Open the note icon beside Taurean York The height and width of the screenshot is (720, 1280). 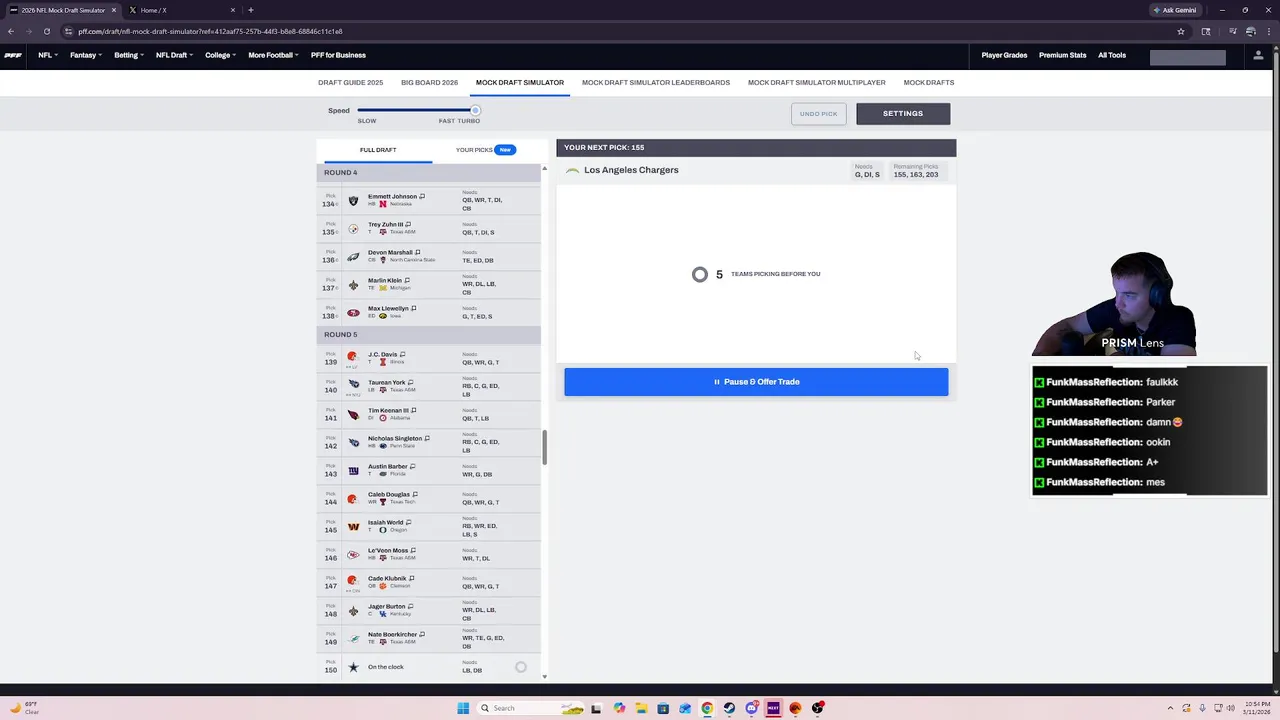tap(410, 382)
